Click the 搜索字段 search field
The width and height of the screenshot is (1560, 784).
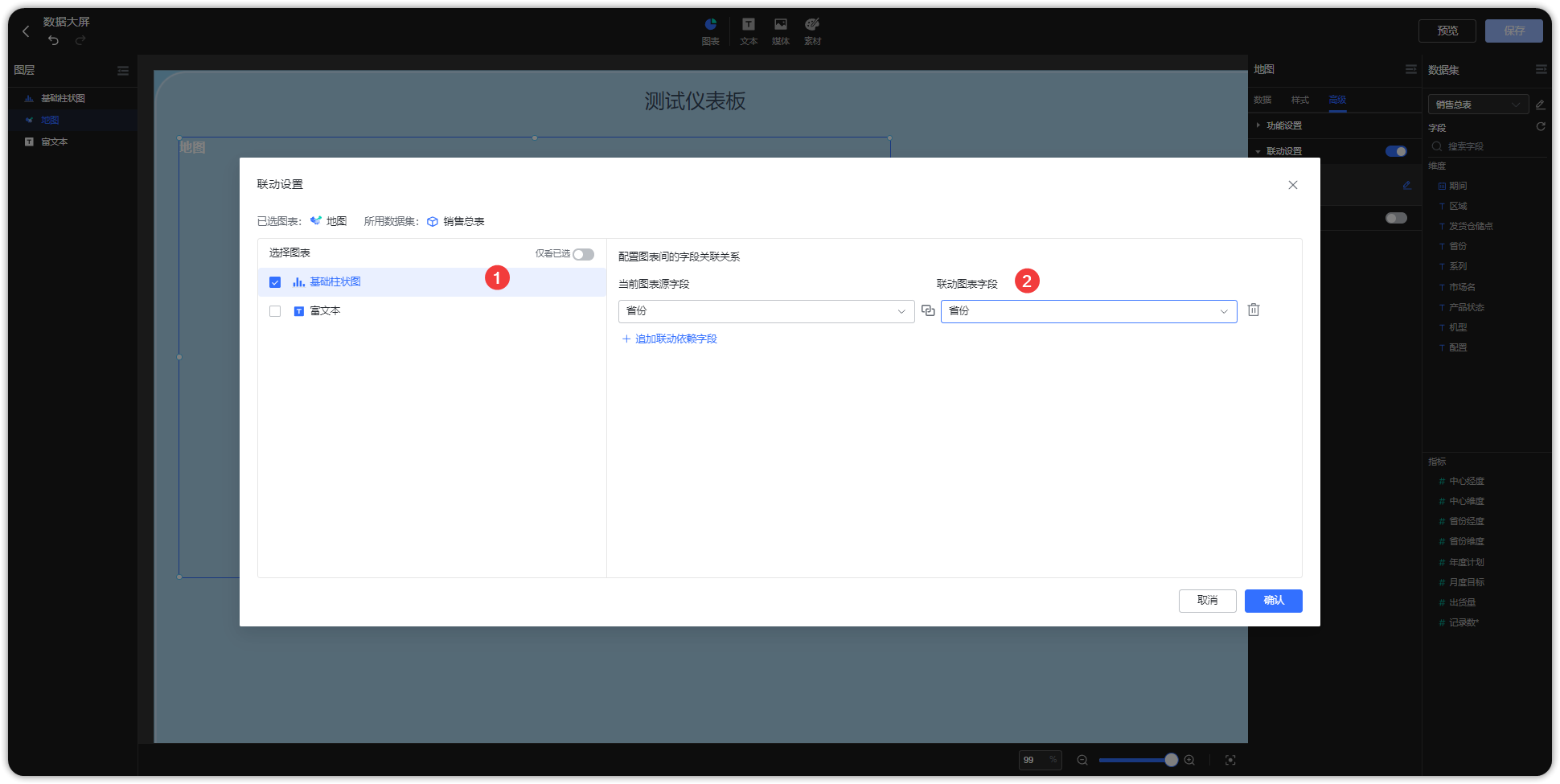1488,146
